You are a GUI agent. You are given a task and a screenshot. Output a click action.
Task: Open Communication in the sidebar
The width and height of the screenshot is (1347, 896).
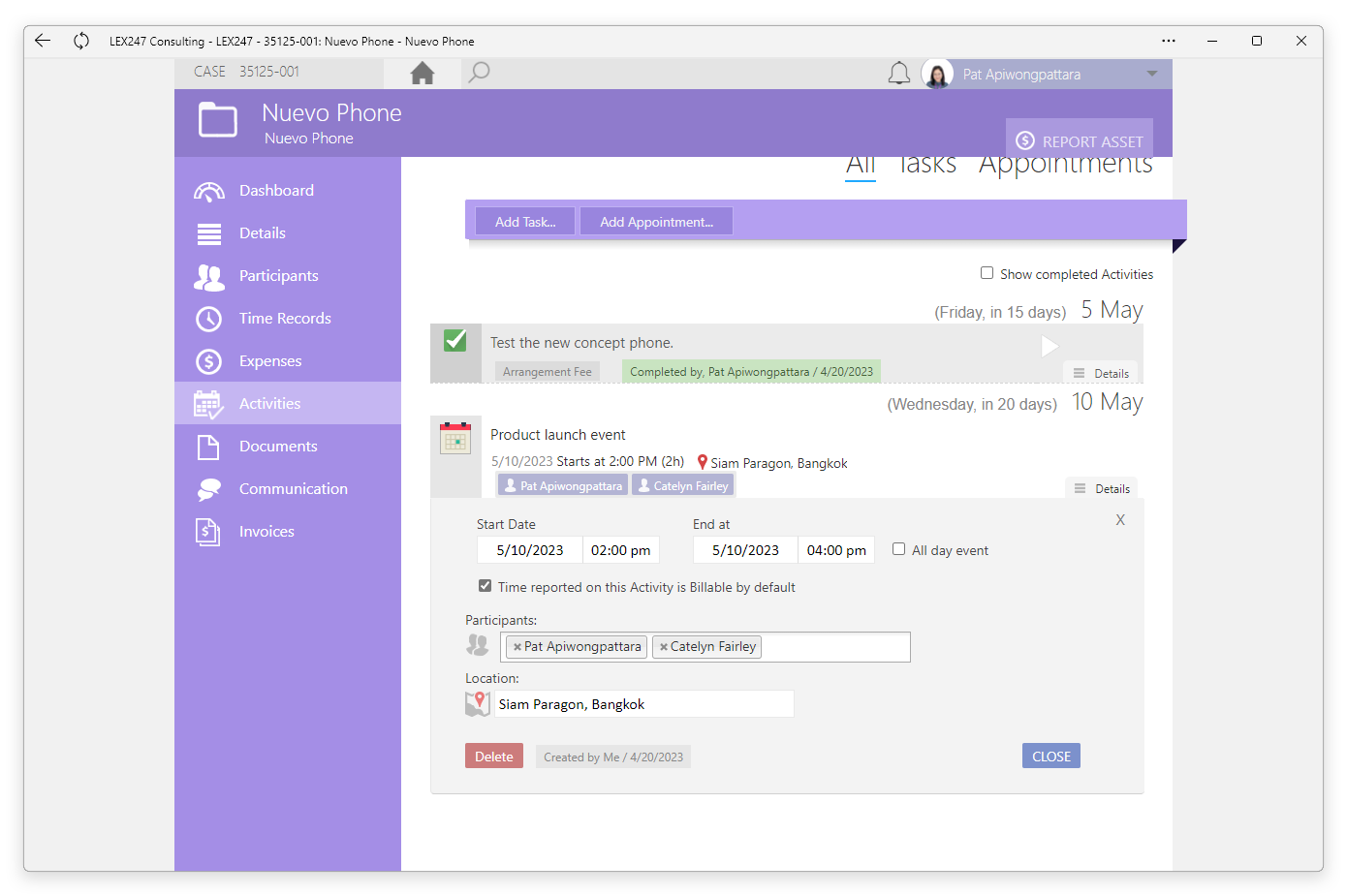[x=288, y=489]
